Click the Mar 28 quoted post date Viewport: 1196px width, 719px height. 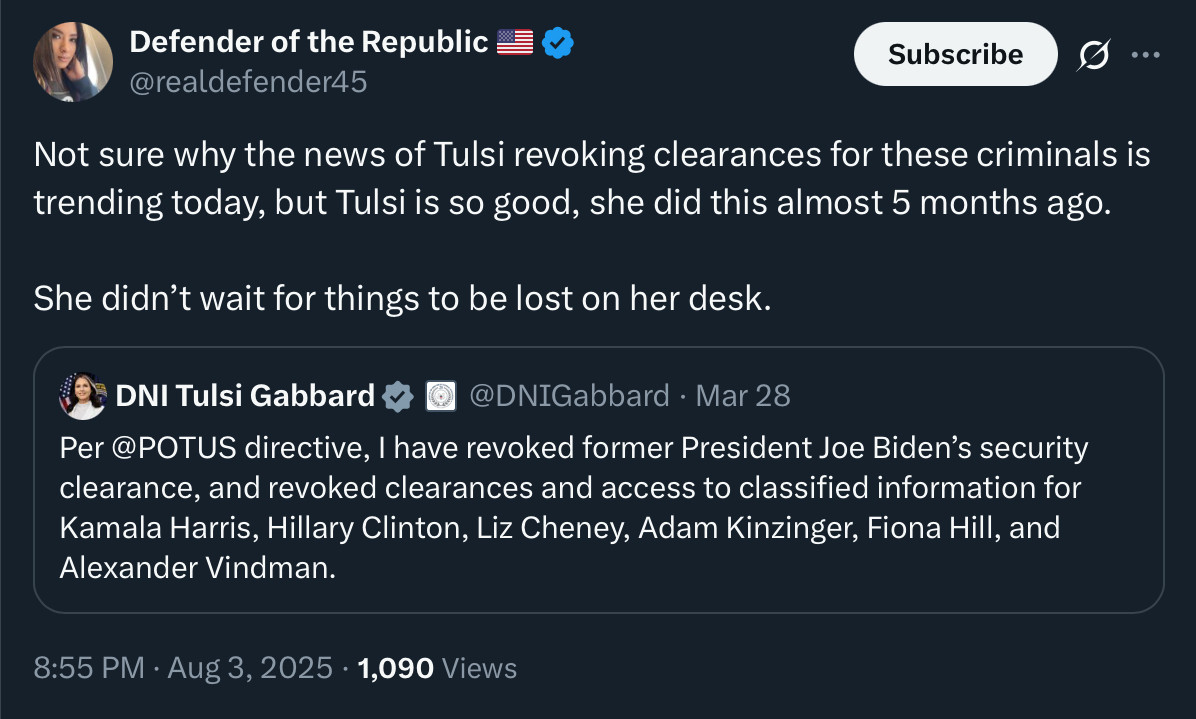coord(743,396)
